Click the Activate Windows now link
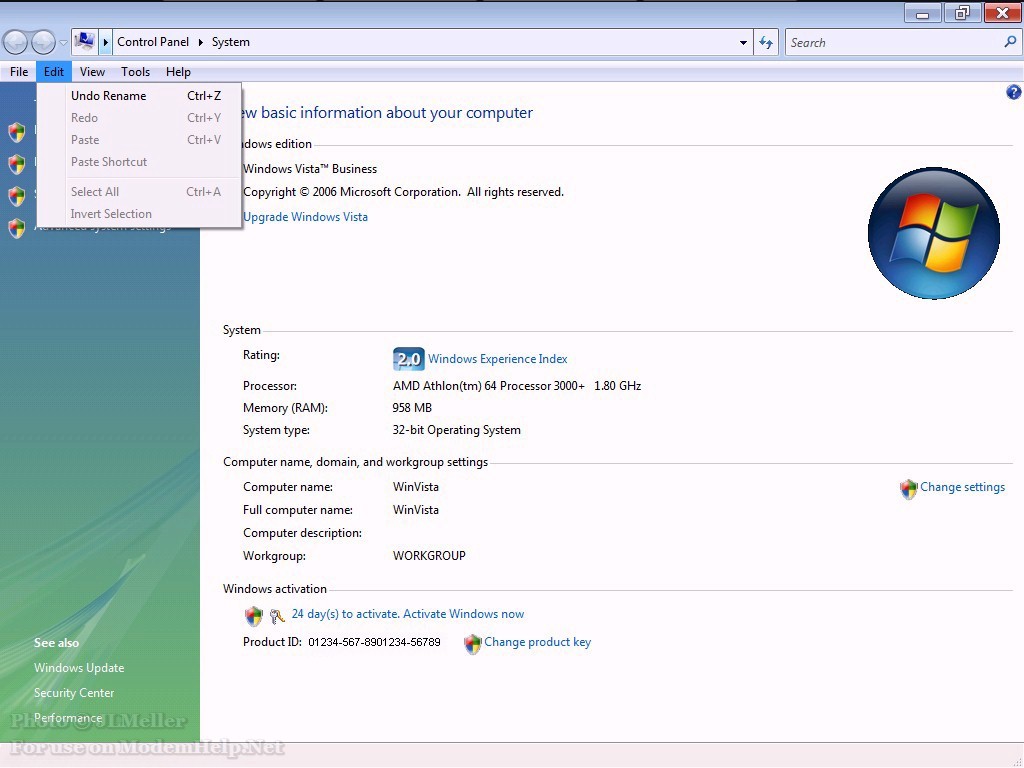Image resolution: width=1024 pixels, height=768 pixels. click(464, 614)
